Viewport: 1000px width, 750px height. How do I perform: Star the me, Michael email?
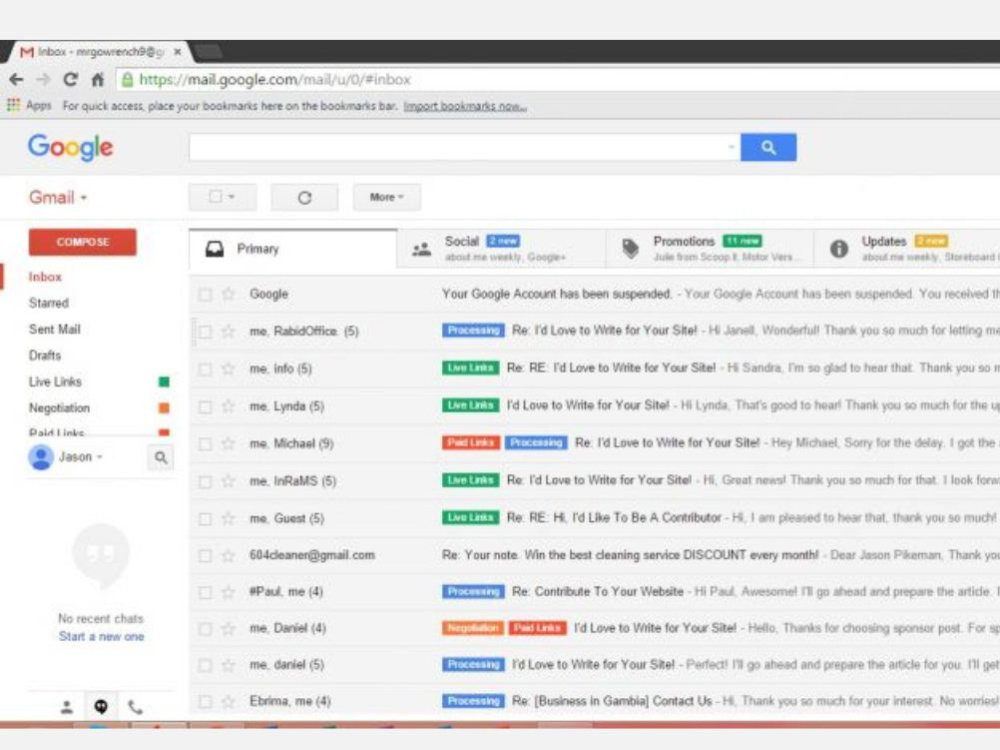coord(228,443)
